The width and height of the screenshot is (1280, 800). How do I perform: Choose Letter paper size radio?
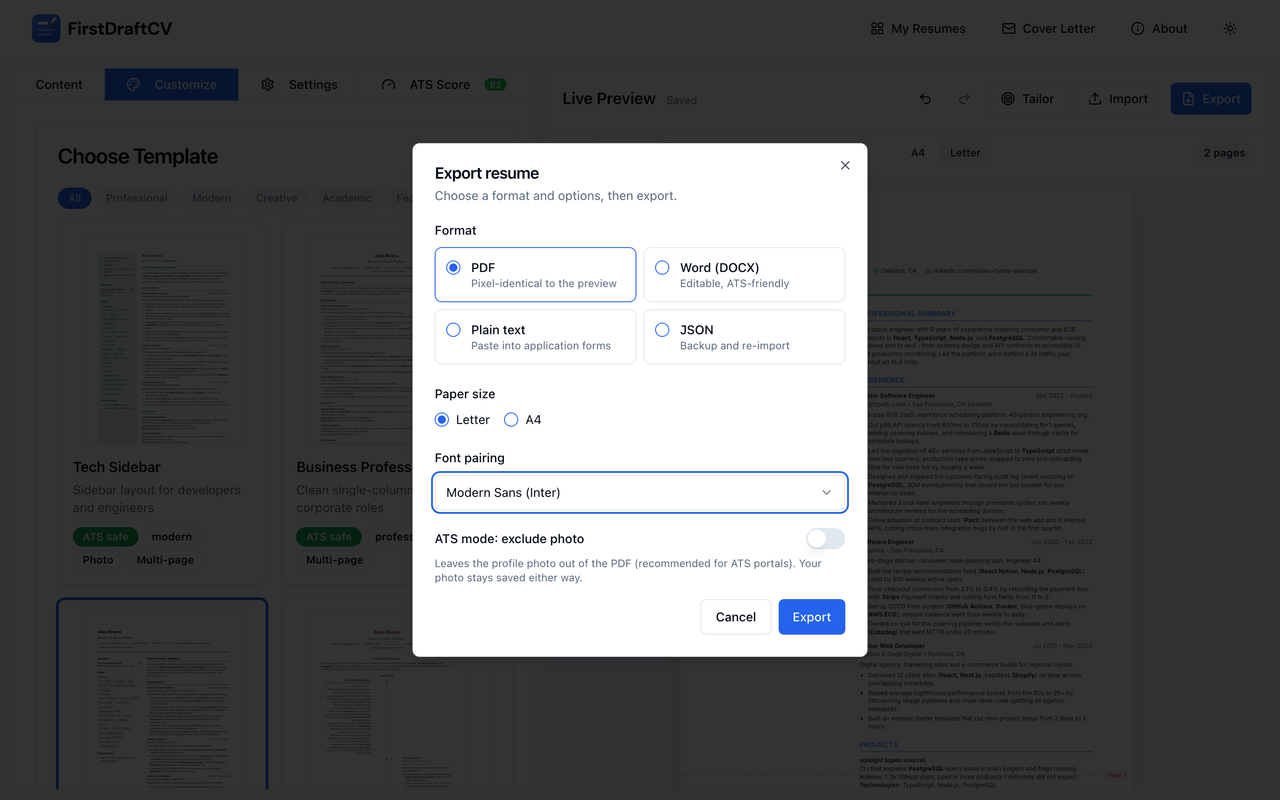pyautogui.click(x=442, y=420)
